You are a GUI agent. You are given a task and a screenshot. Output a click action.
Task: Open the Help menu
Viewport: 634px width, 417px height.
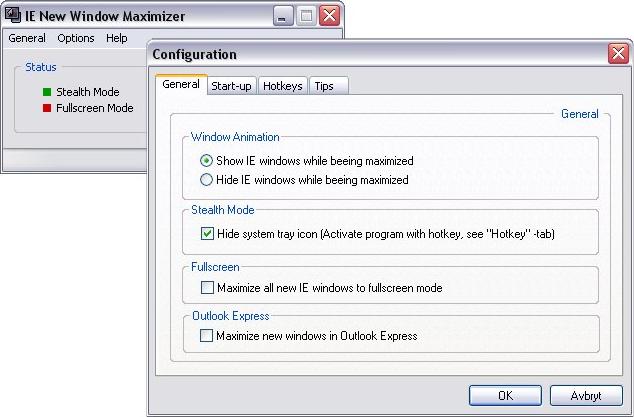(116, 38)
